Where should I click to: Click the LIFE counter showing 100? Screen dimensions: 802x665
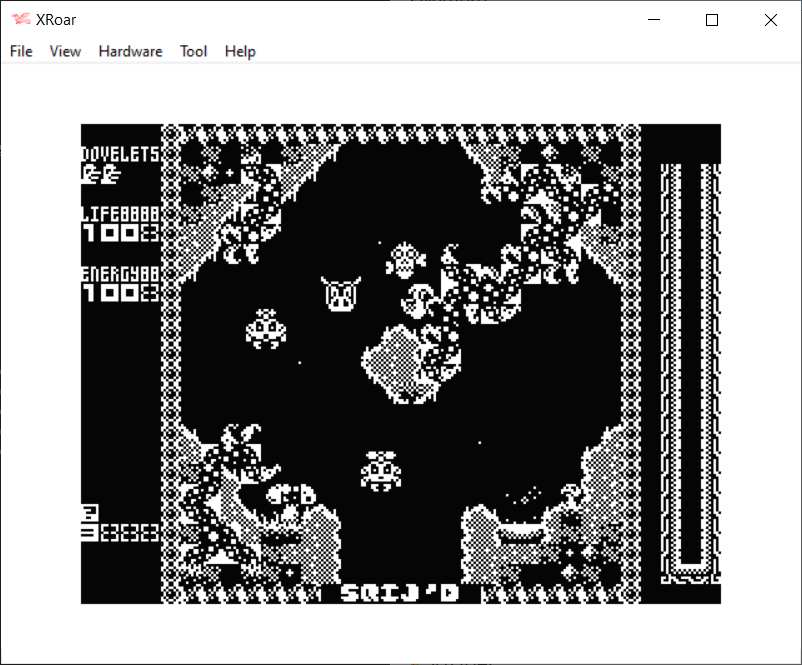coord(119,234)
